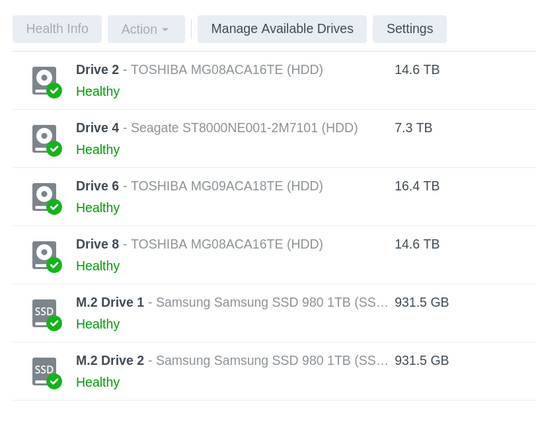Viewport: 536px width, 429px height.
Task: Click the 16.4 TB capacity of Drive 6
Action: coord(417,186)
